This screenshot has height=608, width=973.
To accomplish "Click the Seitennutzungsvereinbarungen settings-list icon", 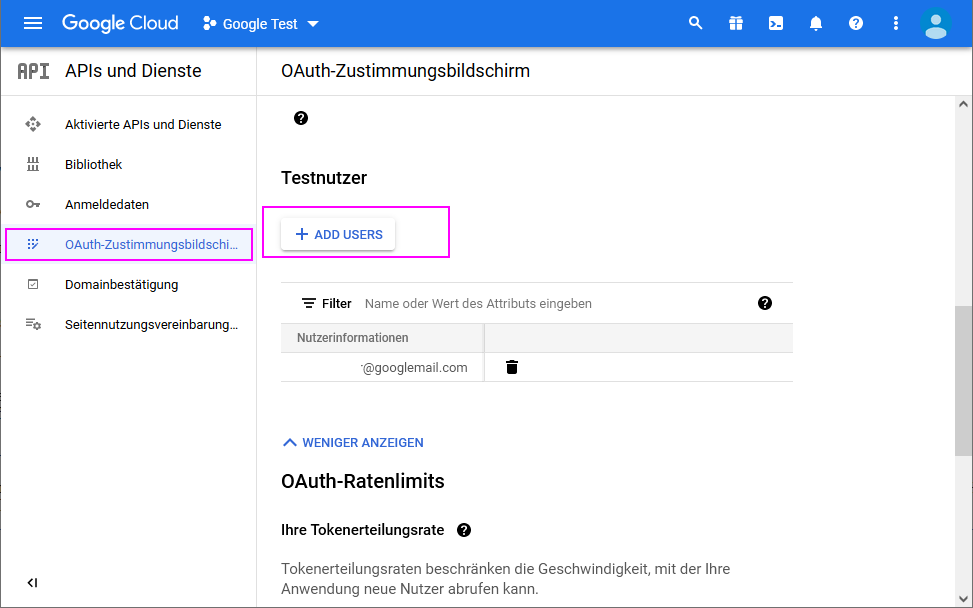I will point(33,324).
